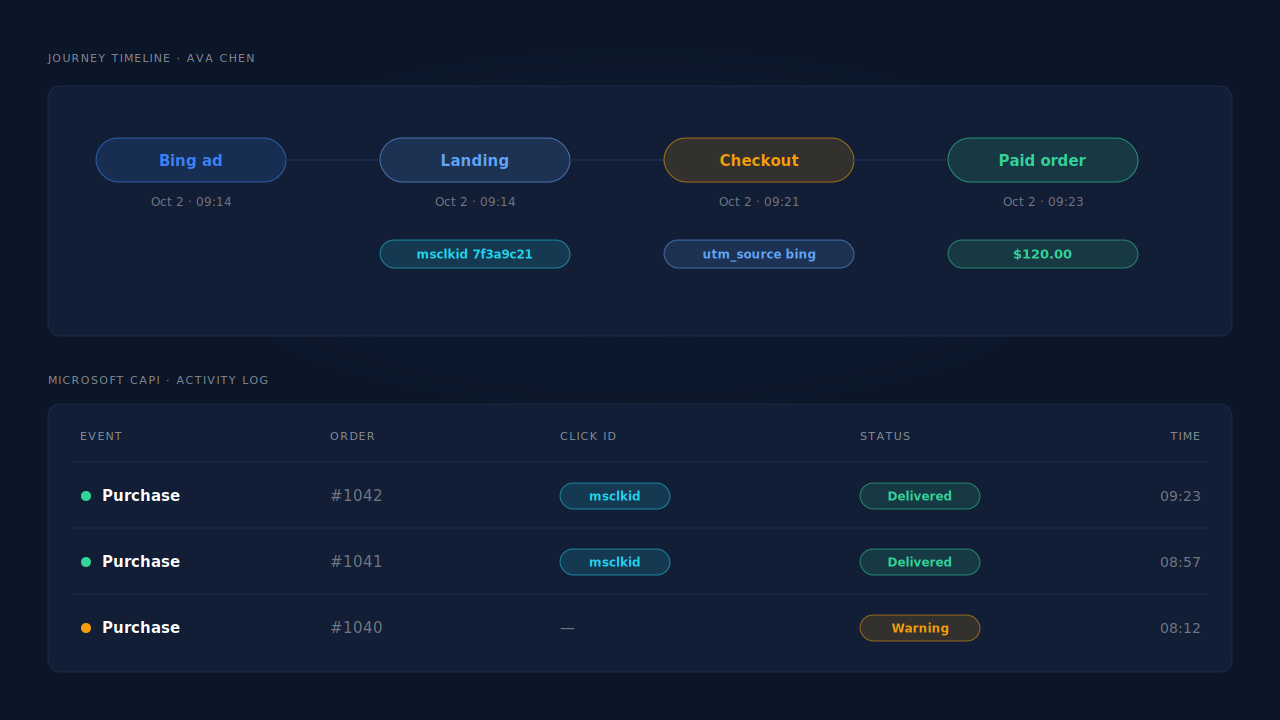Click the Purchase event of order #1040
This screenshot has height=720, width=1280.
(141, 628)
